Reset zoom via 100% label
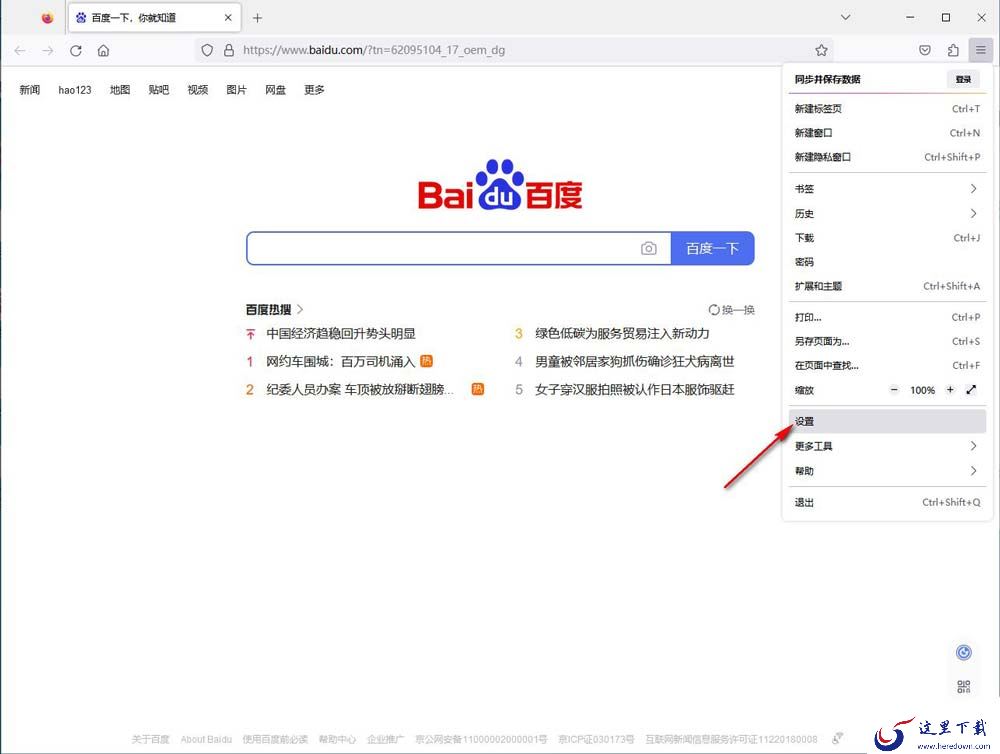1000x754 pixels. pos(922,390)
